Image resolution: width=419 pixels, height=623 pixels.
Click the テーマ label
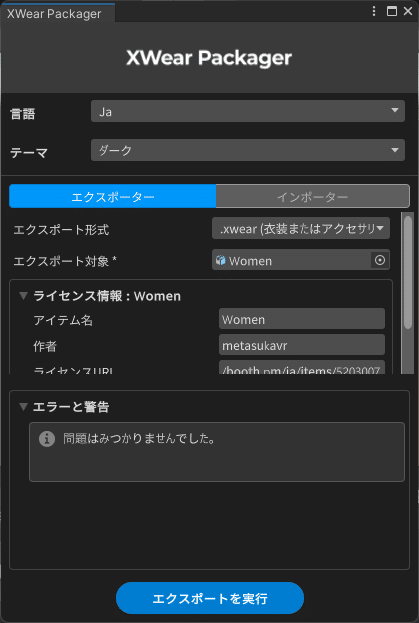click(x=29, y=153)
